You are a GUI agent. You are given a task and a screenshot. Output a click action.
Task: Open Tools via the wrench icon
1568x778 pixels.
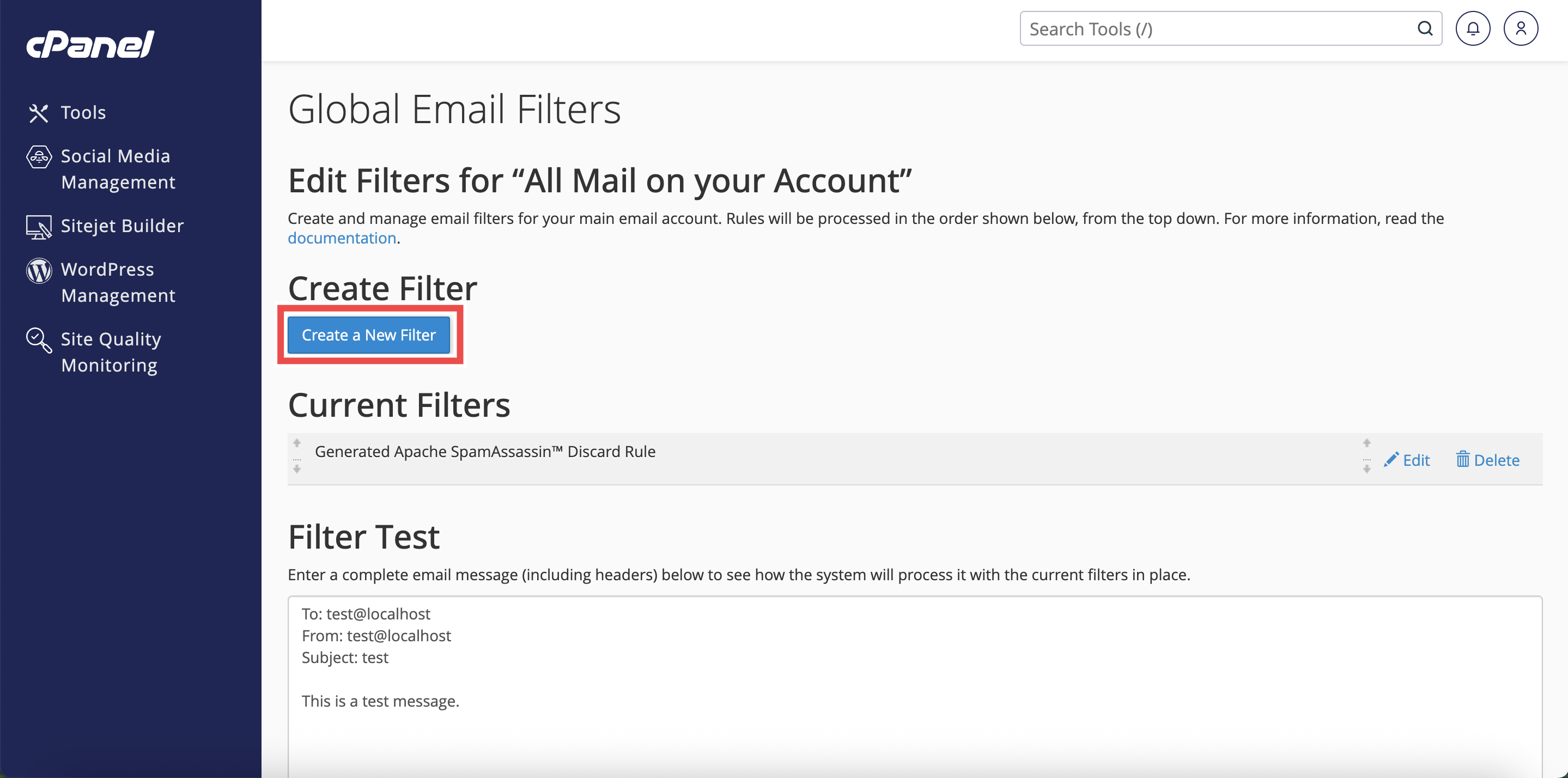[x=38, y=113]
